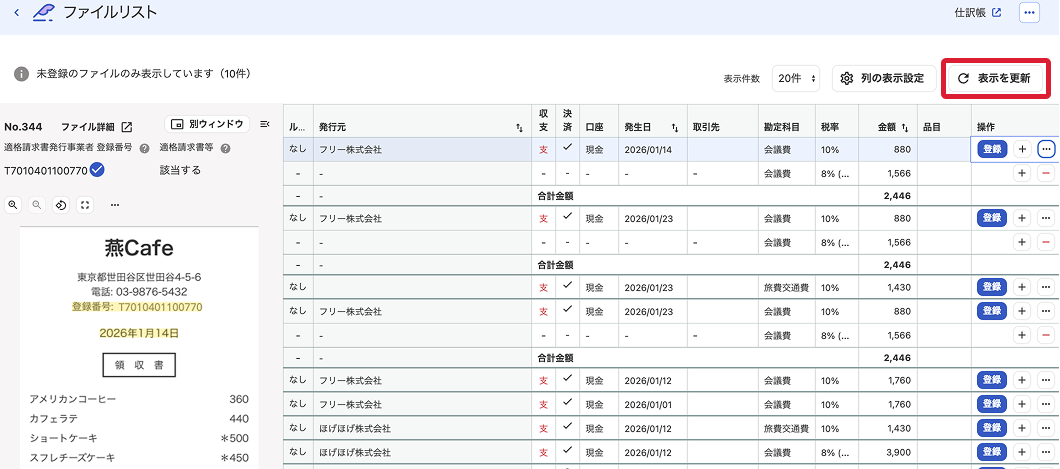
Task: Open ellipsis menu for the 2026/01/14 entry
Action: point(1046,149)
